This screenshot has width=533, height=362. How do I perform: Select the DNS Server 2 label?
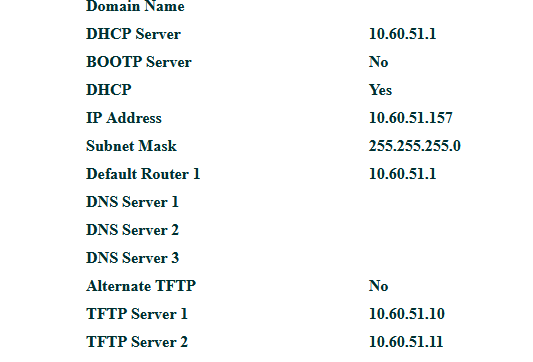(x=132, y=230)
